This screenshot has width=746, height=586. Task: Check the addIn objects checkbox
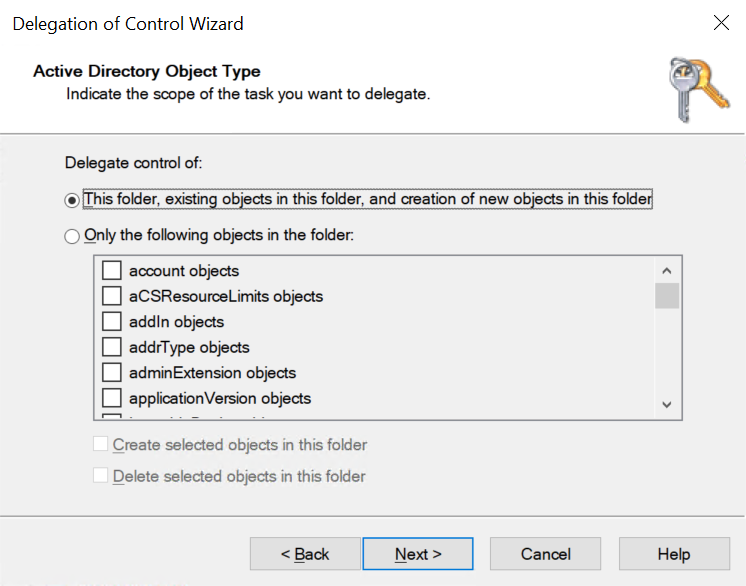coord(112,322)
